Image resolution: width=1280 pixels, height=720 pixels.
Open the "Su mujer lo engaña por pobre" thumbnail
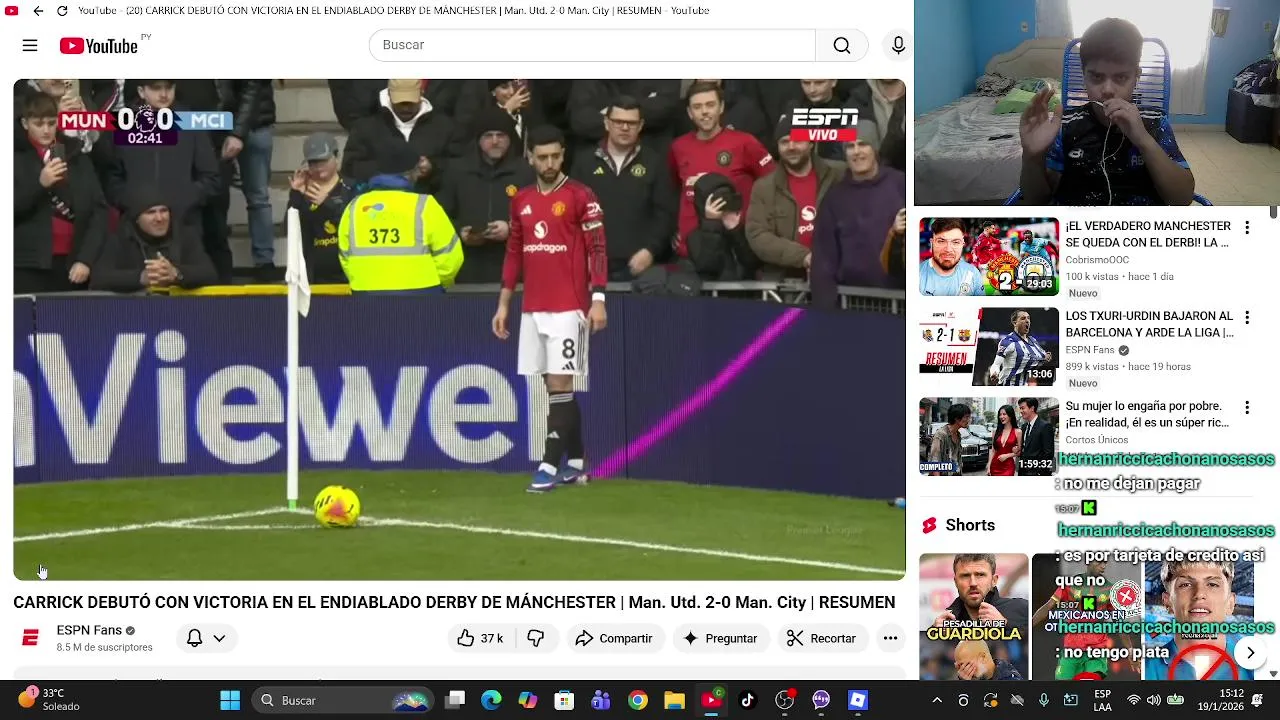[989, 436]
